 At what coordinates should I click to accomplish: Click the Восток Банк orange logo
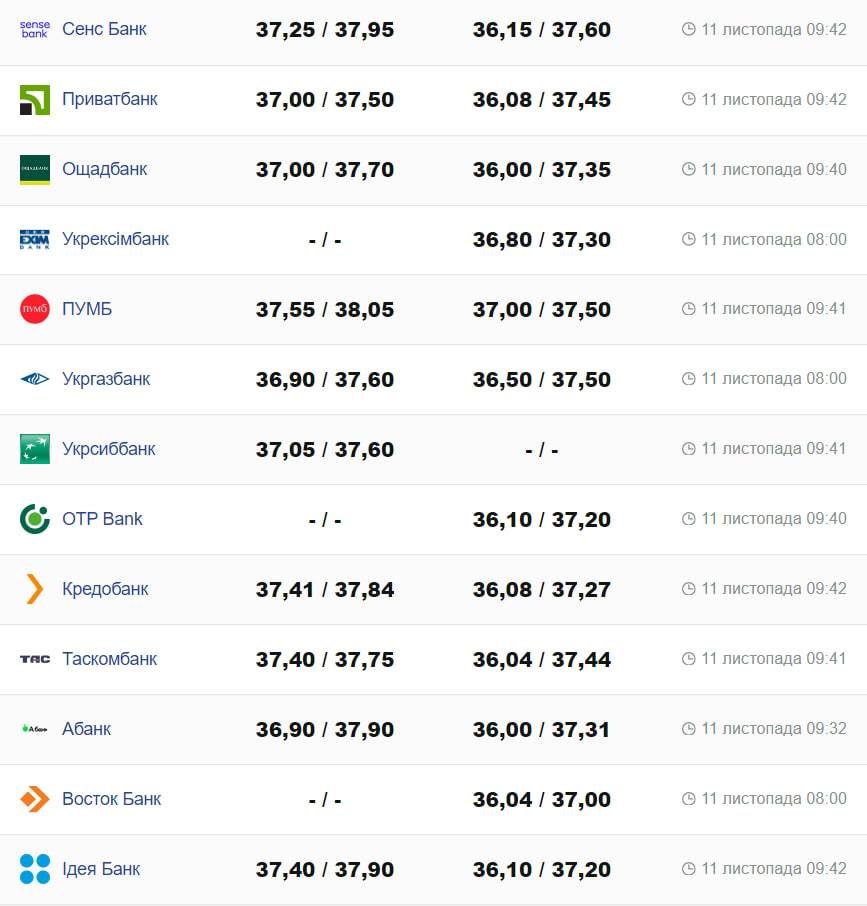click(35, 799)
